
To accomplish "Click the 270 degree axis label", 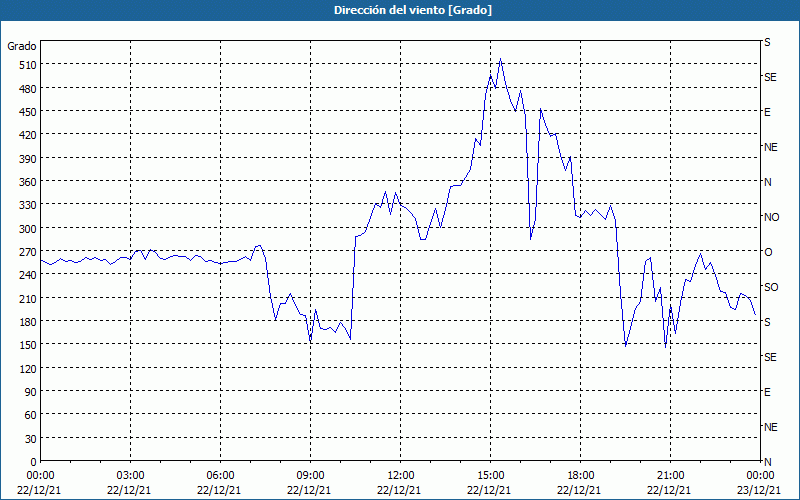I will tap(27, 252).
